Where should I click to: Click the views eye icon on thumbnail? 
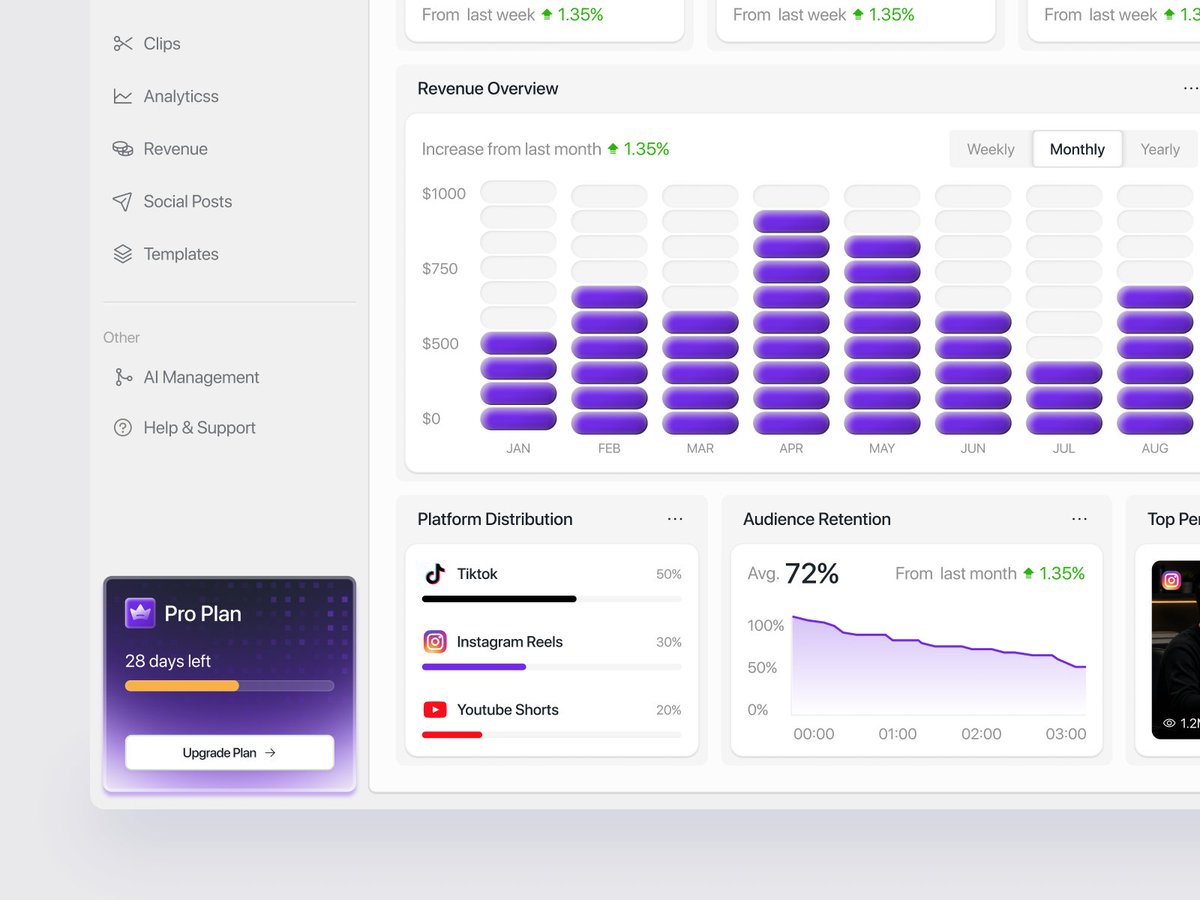(x=1169, y=723)
